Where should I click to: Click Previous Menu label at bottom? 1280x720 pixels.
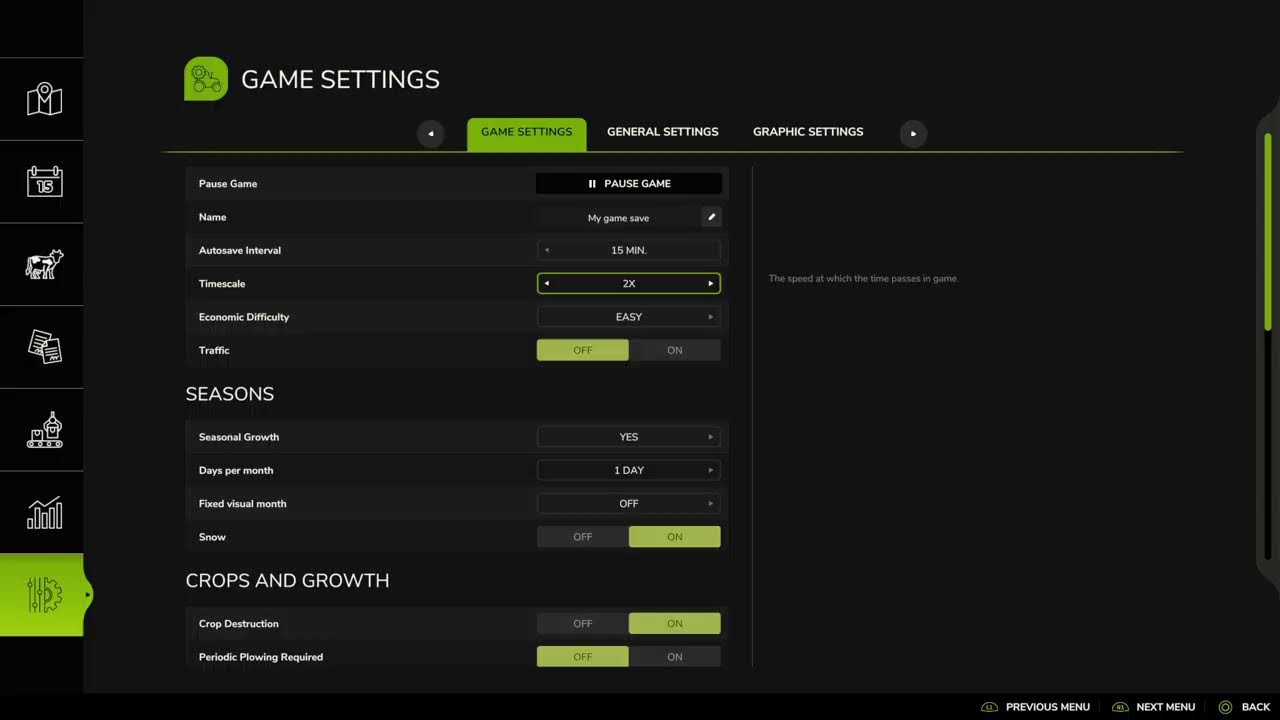click(1048, 707)
